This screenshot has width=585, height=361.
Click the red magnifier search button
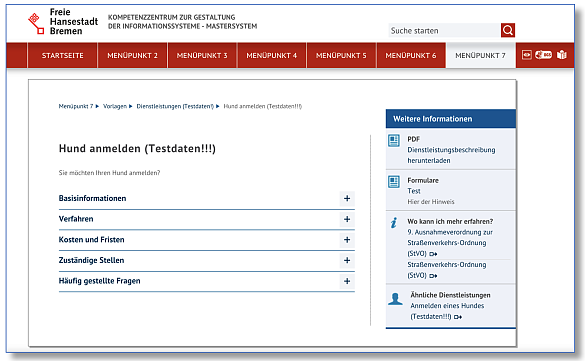coord(508,30)
